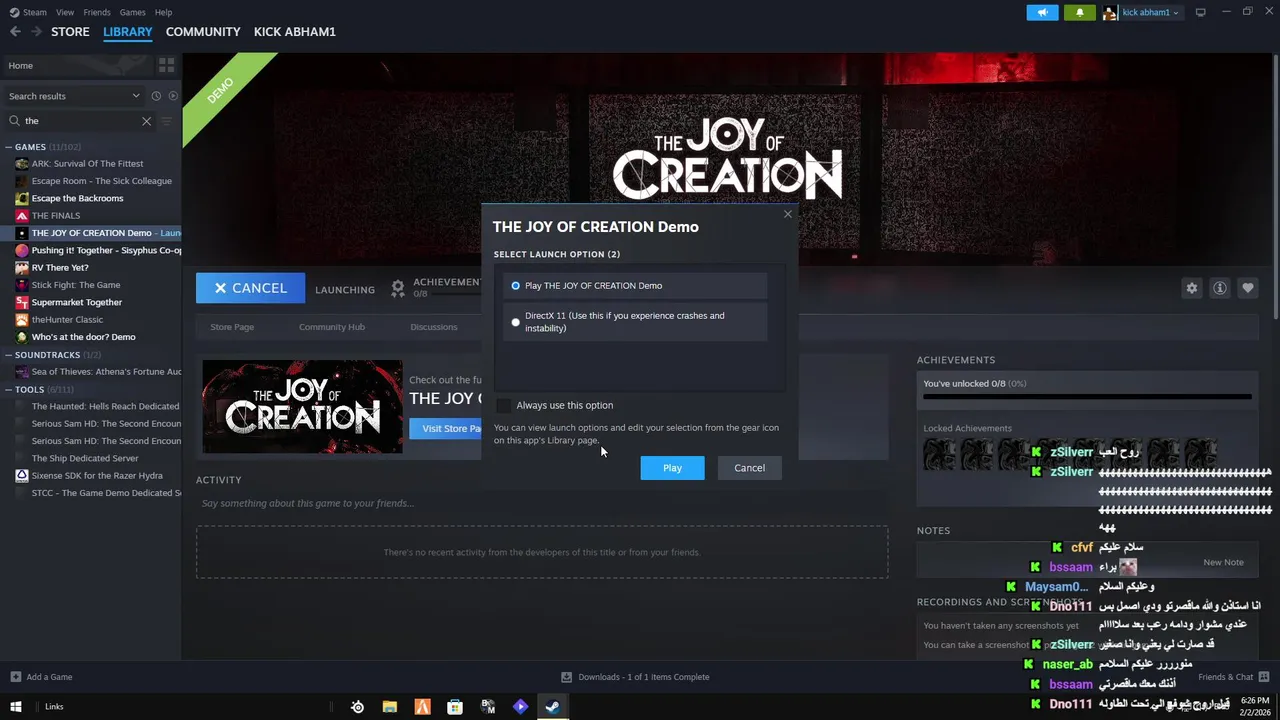Screen dimensions: 1280x720
Task: Open the advanced filters icon beside search
Action: tap(167, 121)
